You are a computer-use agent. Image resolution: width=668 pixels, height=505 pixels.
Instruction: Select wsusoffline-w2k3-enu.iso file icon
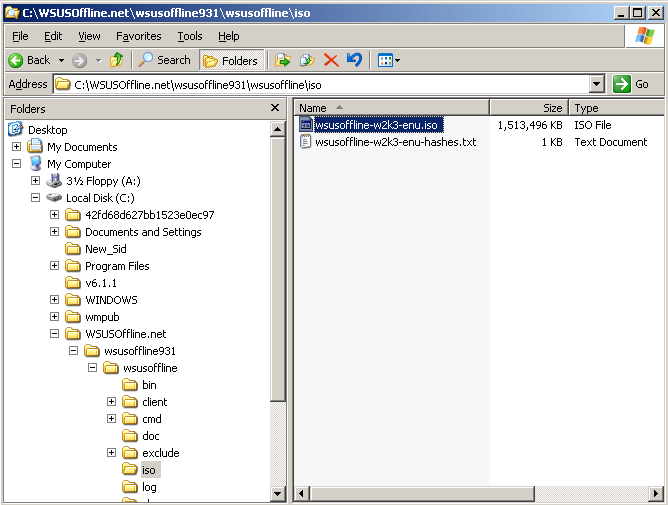click(x=306, y=124)
